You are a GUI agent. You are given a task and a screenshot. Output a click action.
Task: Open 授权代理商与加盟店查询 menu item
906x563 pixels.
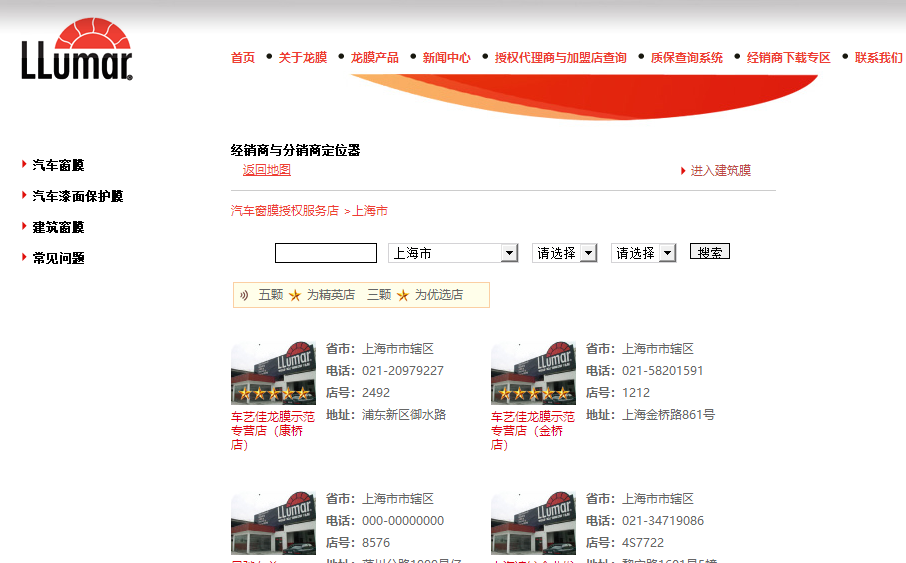coord(560,58)
